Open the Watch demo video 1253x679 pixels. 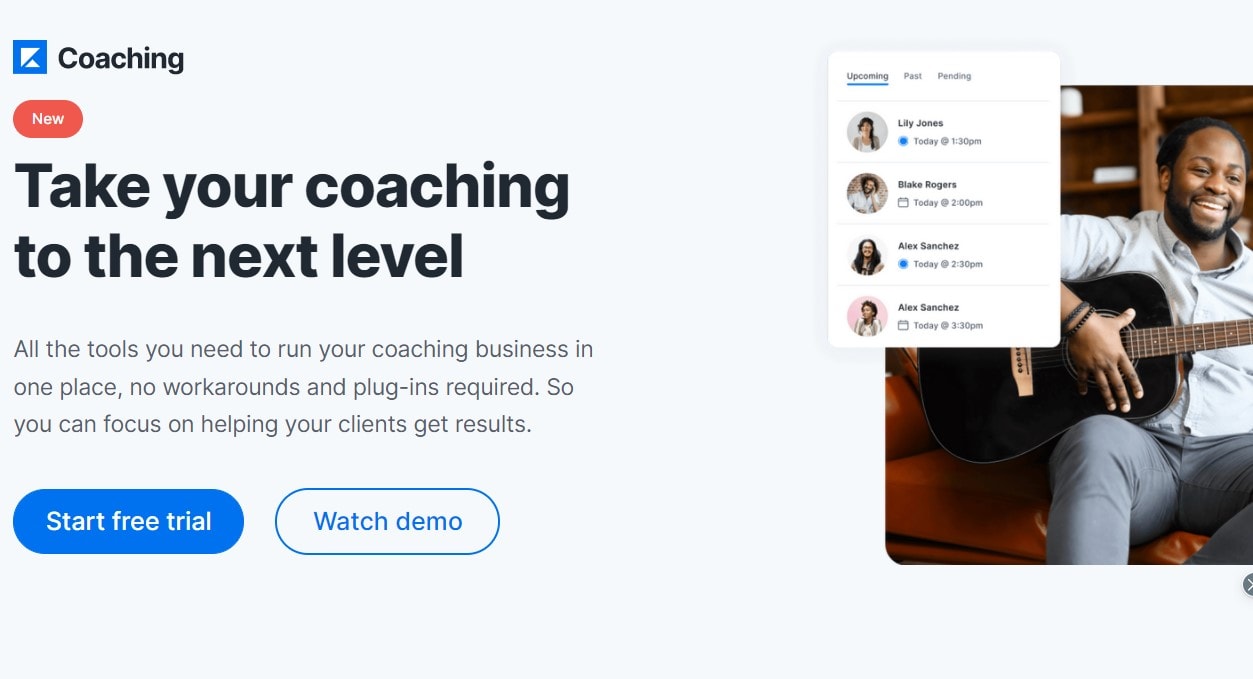coord(387,521)
